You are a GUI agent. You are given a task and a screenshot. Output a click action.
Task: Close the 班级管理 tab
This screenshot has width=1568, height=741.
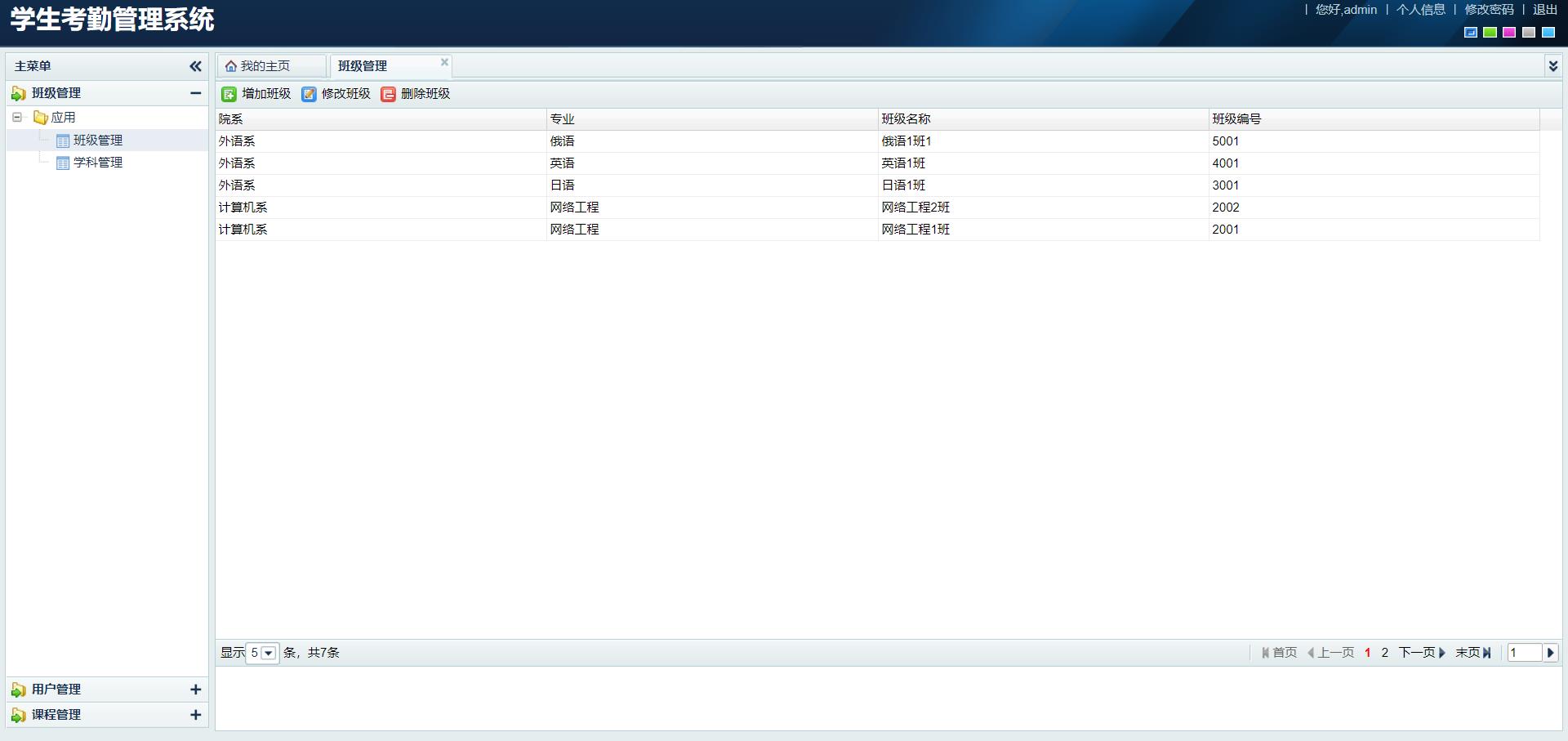point(444,62)
